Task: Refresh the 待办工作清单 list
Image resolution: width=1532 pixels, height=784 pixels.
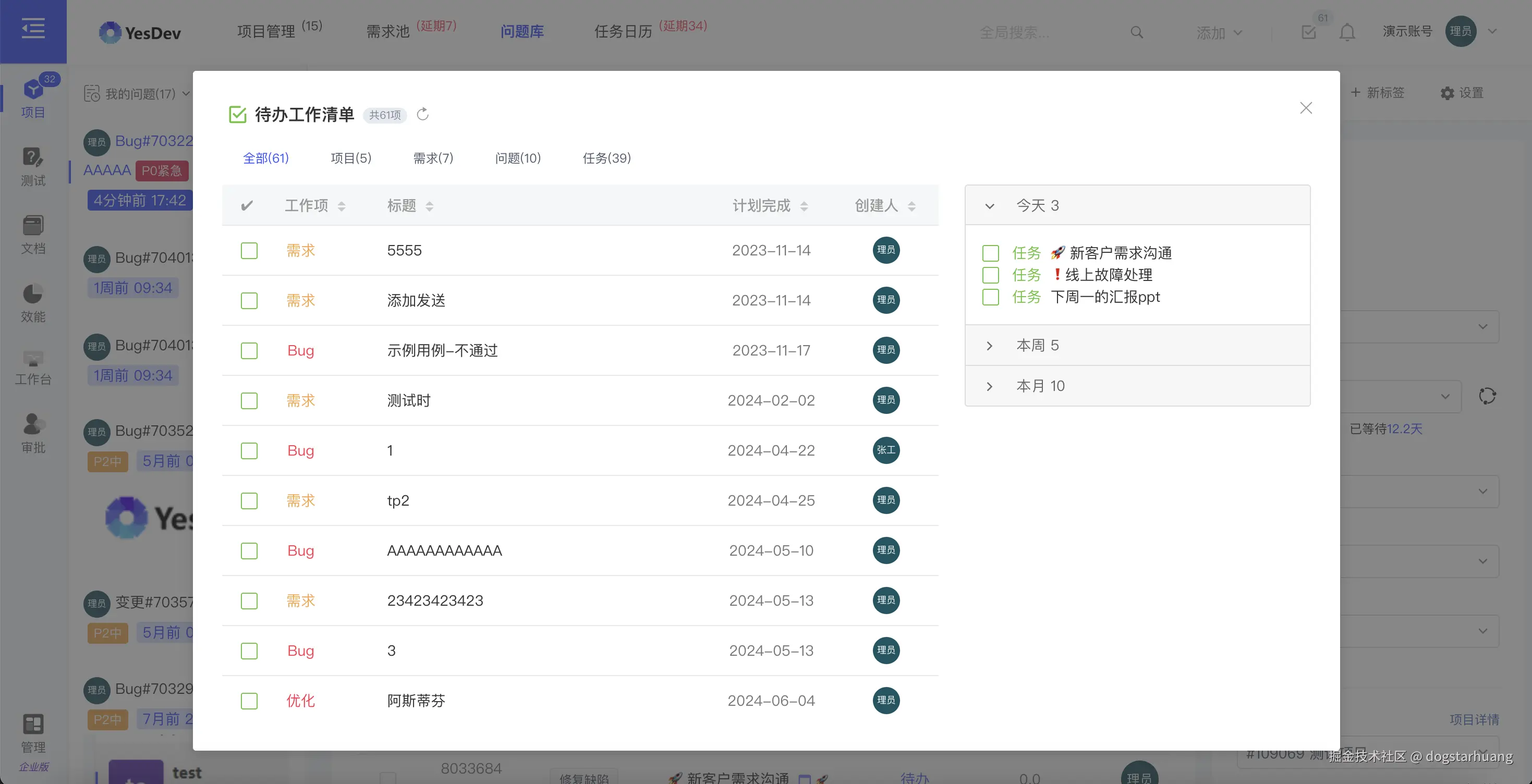Action: click(422, 114)
